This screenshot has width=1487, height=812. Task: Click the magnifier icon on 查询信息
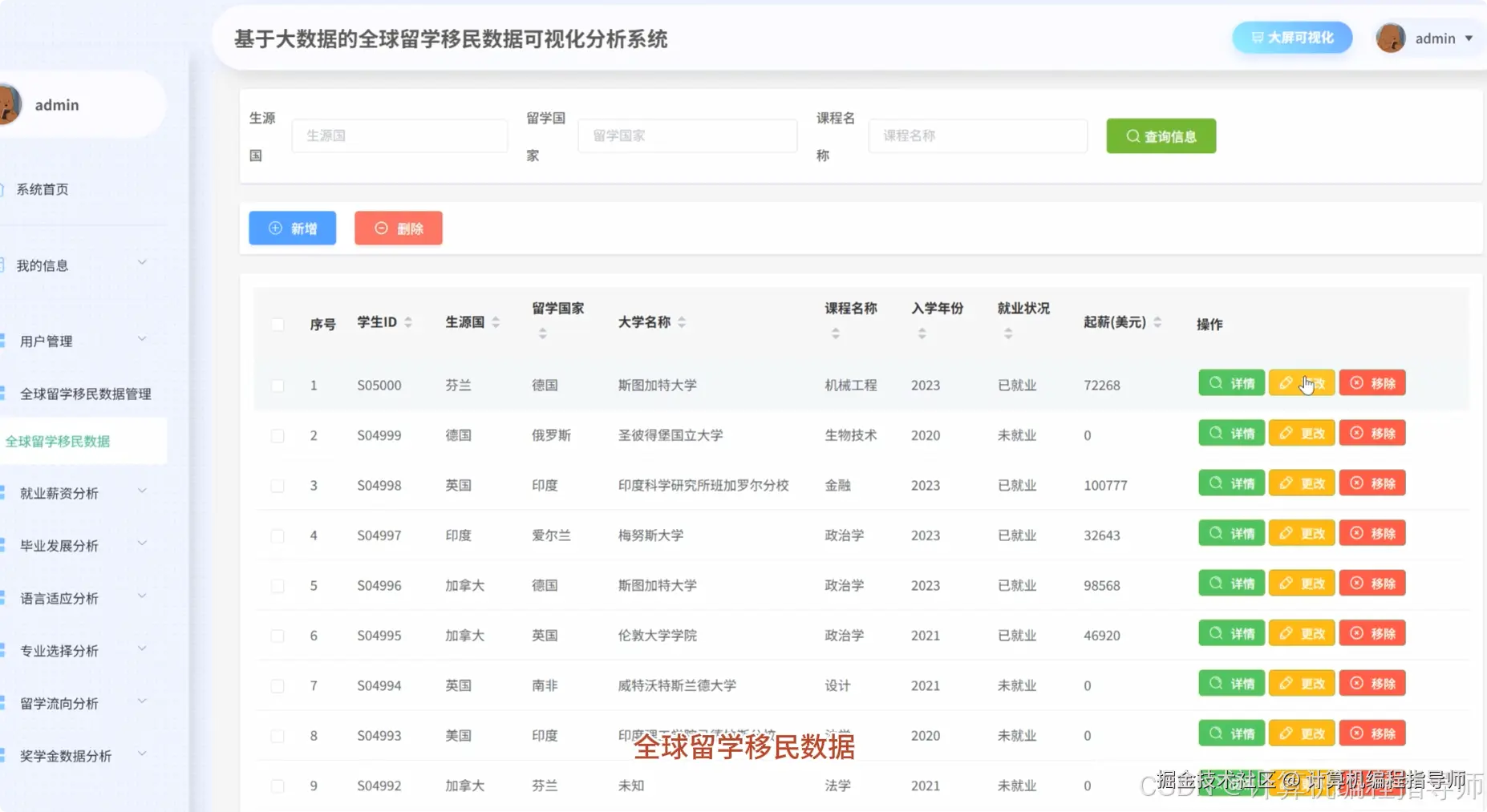[1132, 136]
